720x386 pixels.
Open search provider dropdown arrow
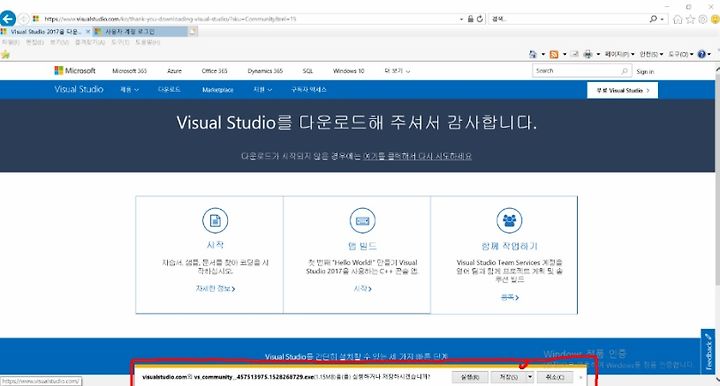(x=662, y=19)
